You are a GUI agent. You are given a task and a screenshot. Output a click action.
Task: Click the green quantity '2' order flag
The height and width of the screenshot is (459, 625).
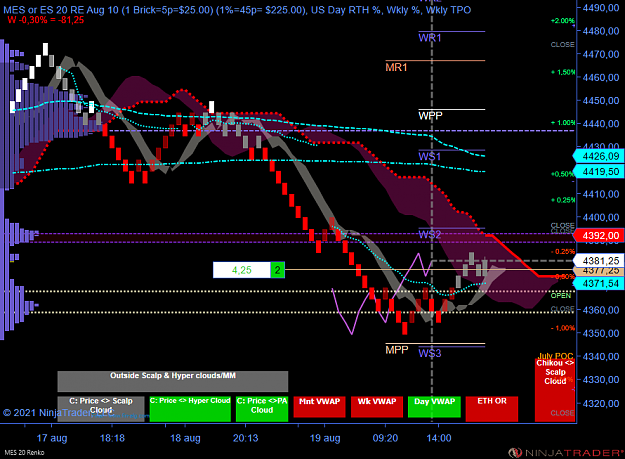tap(277, 270)
